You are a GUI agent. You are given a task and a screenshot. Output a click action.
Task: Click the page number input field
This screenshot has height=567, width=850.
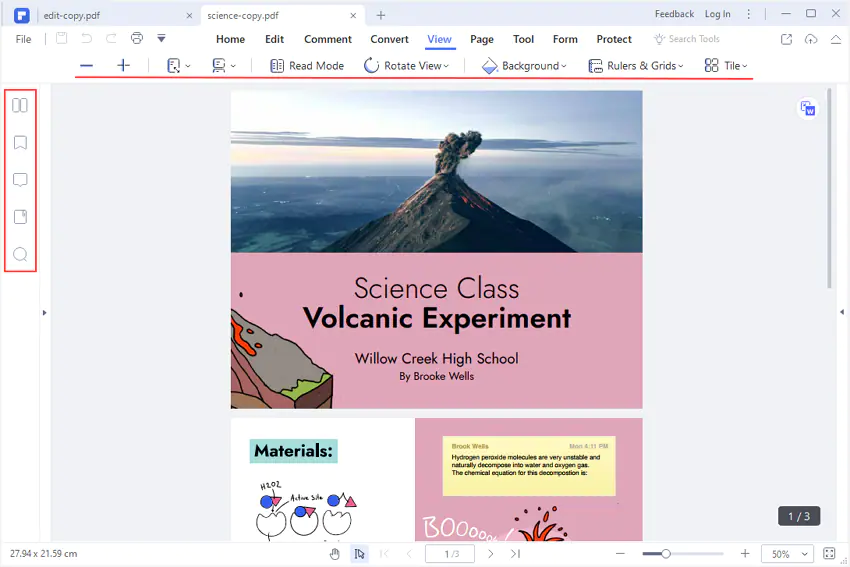pos(449,553)
